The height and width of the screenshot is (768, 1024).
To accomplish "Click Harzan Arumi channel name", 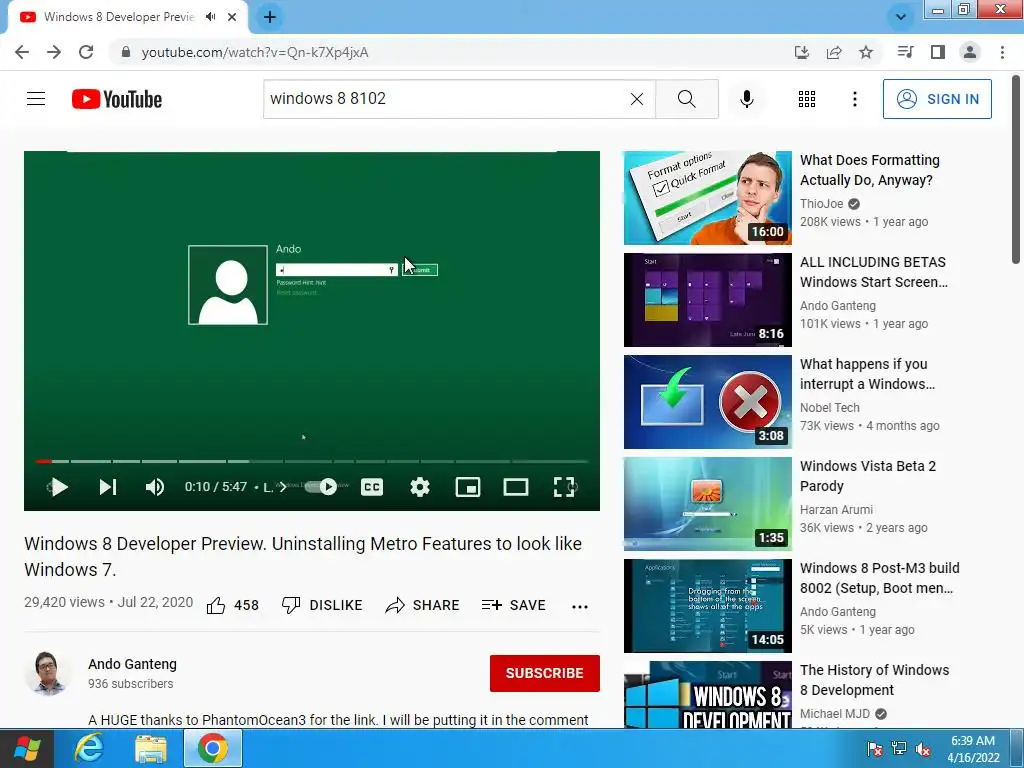I will pyautogui.click(x=836, y=509).
